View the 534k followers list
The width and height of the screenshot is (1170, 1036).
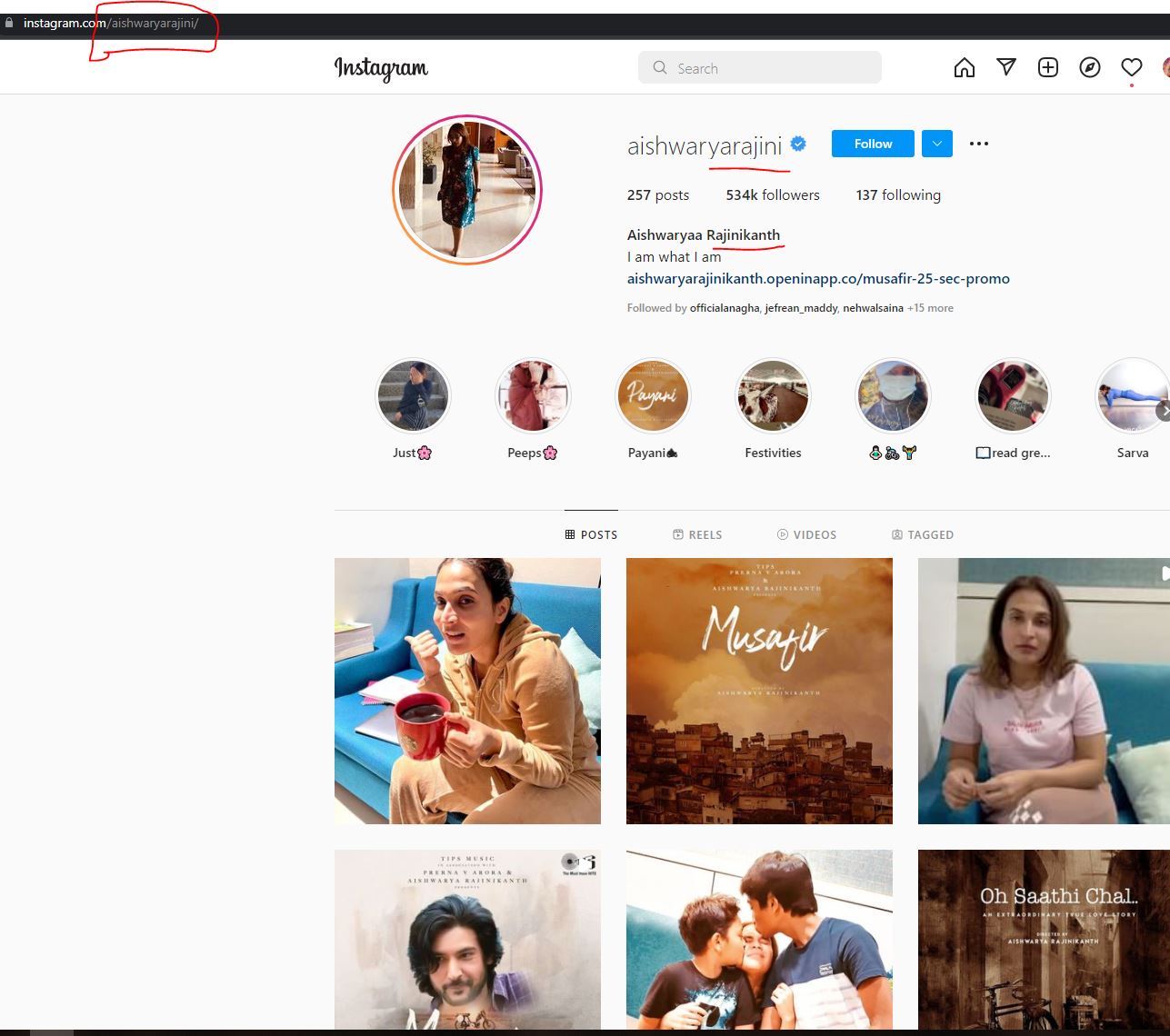[x=773, y=195]
